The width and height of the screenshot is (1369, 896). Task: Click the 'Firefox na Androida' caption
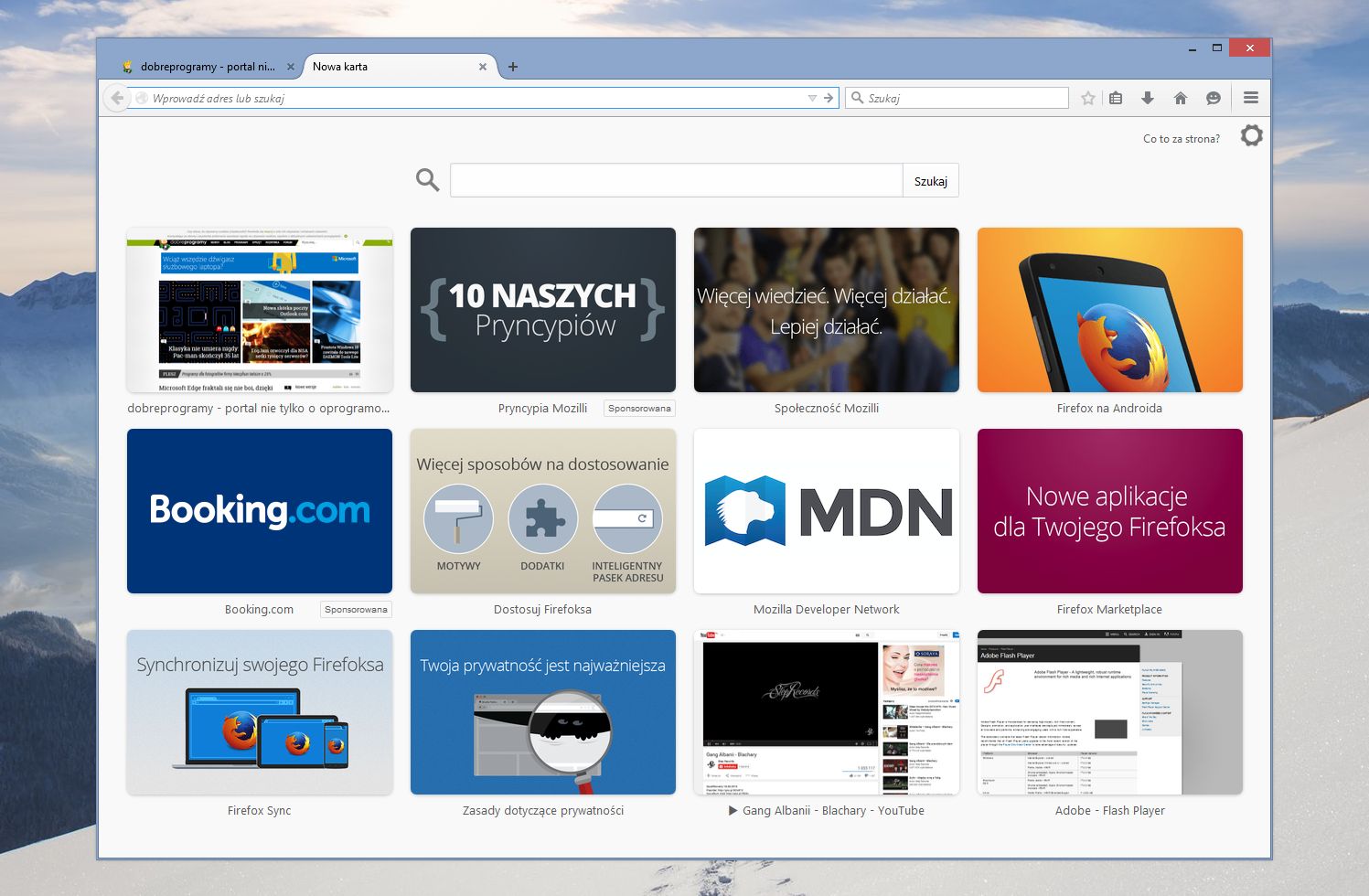coord(1109,409)
